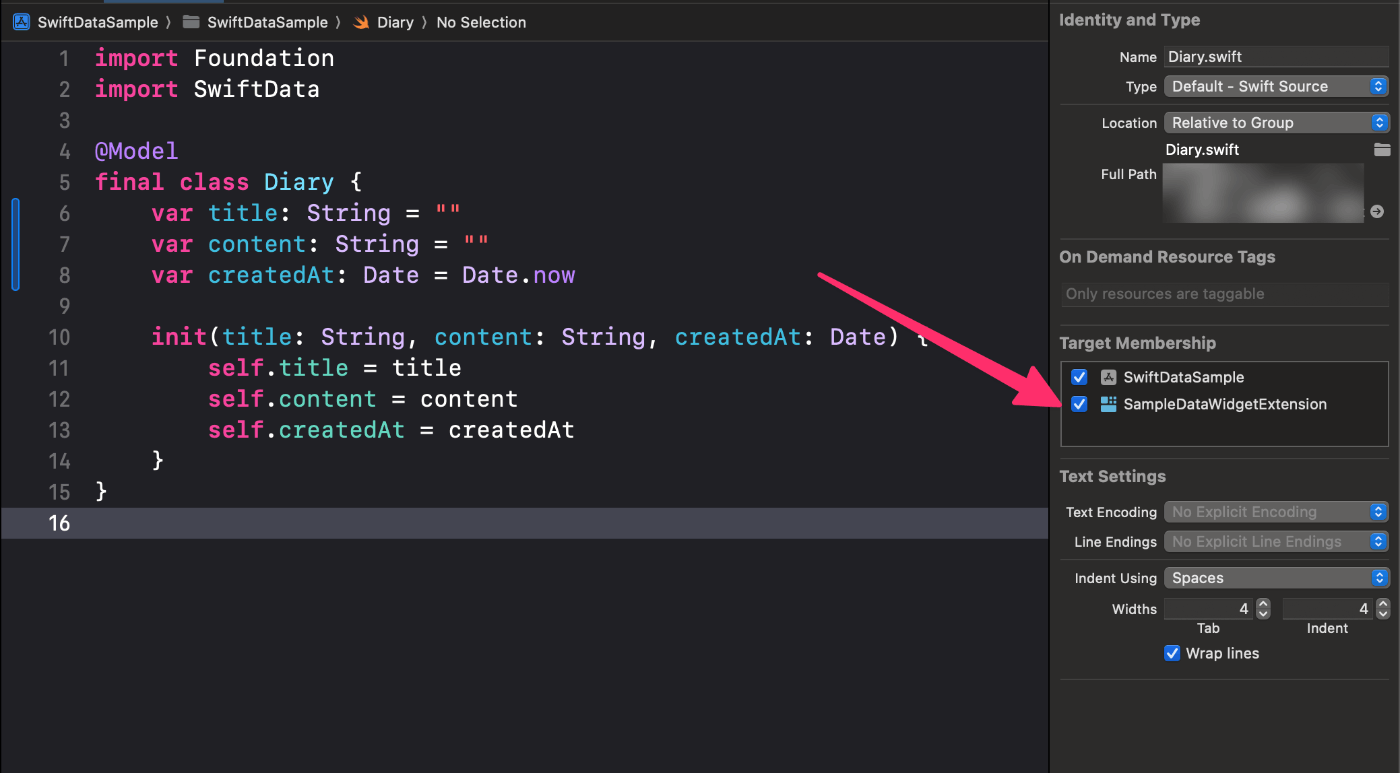This screenshot has height=773, width=1400.
Task: Click the SampleDataWidgetExtension widget icon
Action: click(x=1108, y=404)
